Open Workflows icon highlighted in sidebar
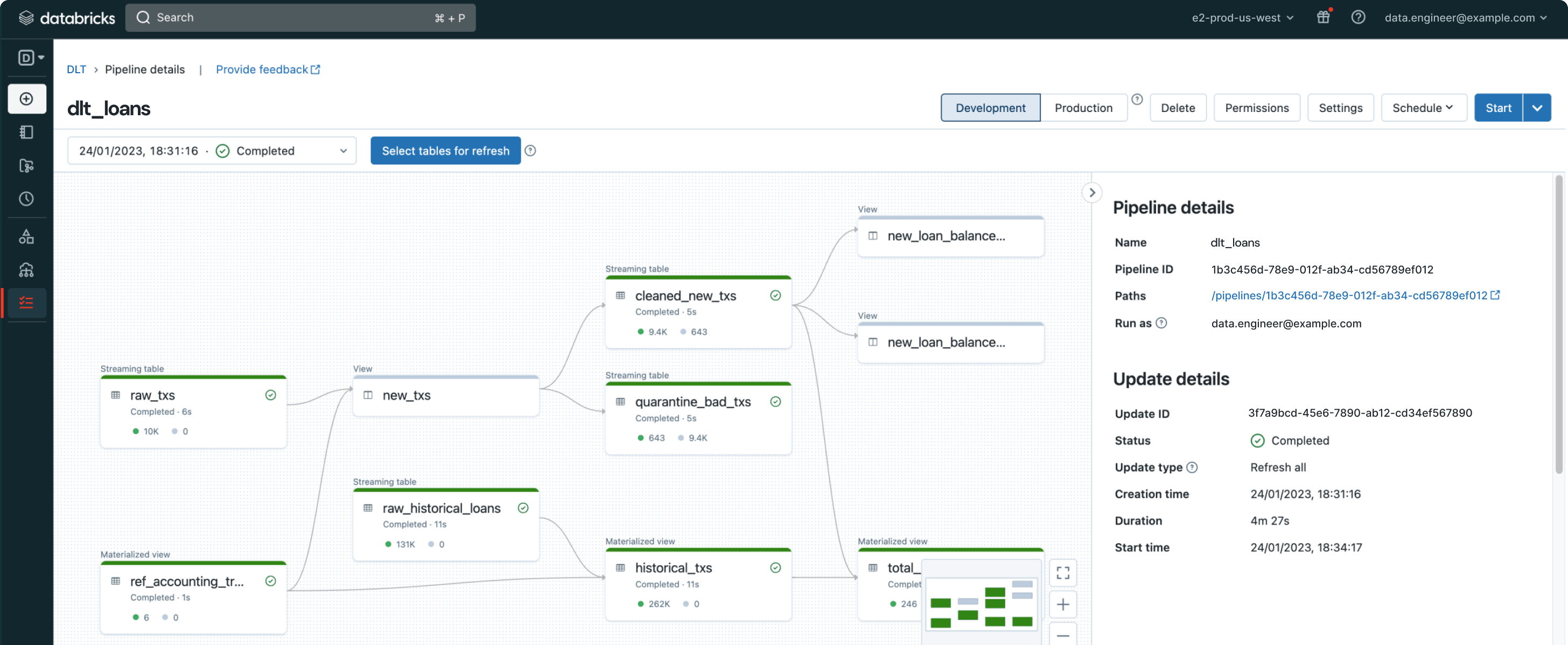Screen dimensions: 1568x645 click(x=26, y=303)
